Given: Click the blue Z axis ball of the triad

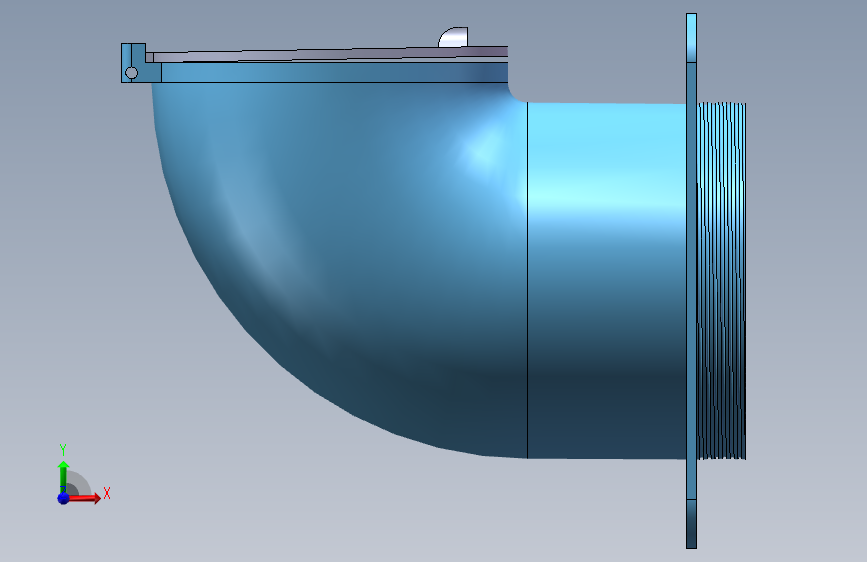Looking at the screenshot, I should click(63, 498).
